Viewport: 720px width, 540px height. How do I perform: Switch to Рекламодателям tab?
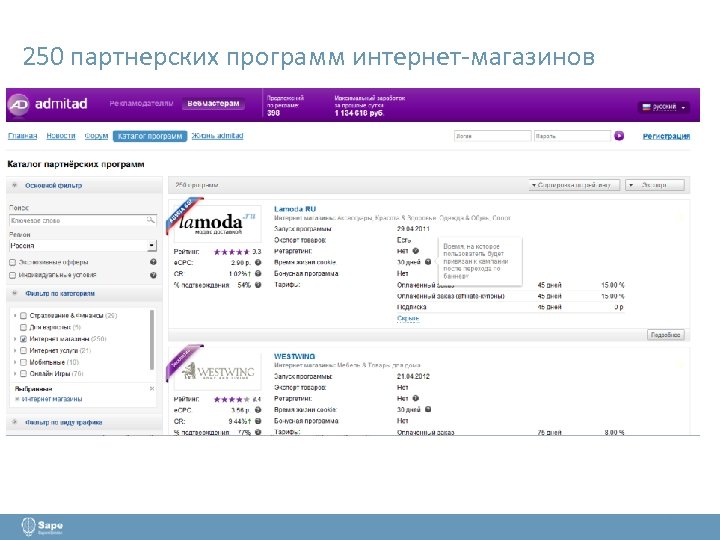point(141,103)
